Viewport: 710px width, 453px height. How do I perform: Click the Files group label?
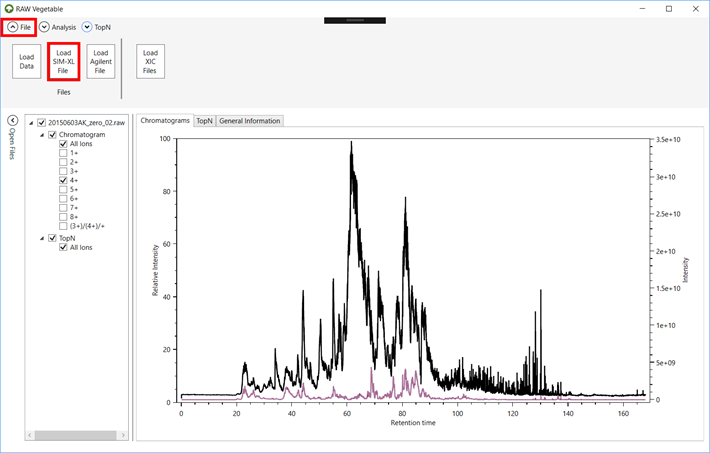[x=64, y=92]
